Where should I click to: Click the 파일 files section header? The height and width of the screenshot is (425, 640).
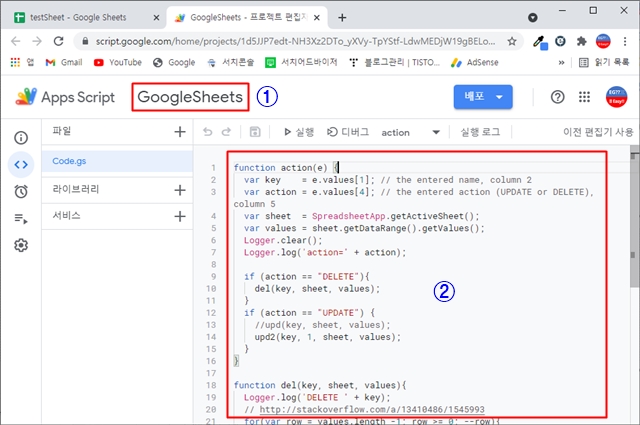[62, 131]
